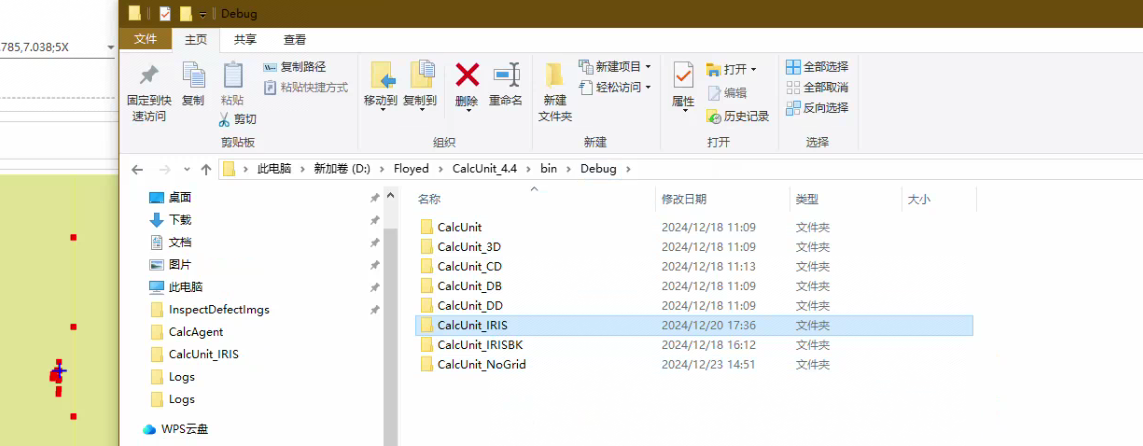Open CalcAgent in the navigation pane
The image size is (1143, 446).
point(196,332)
